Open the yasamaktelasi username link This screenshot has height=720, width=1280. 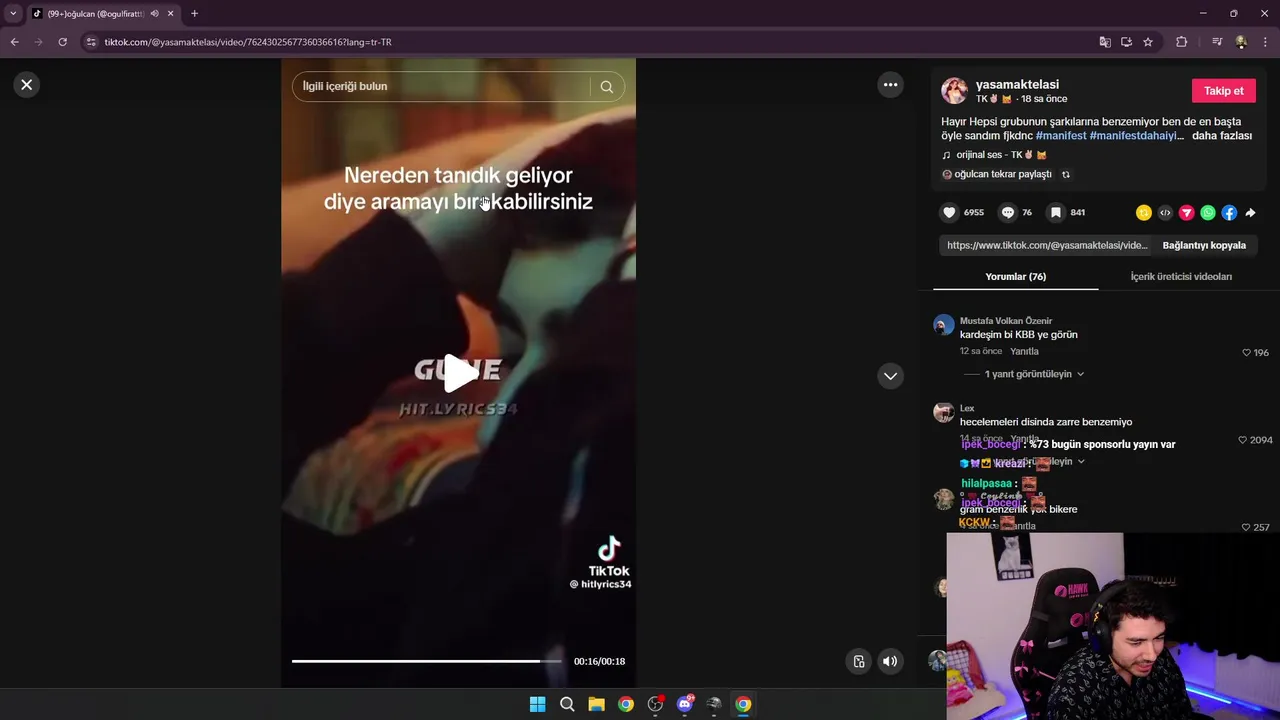pyautogui.click(x=1017, y=85)
